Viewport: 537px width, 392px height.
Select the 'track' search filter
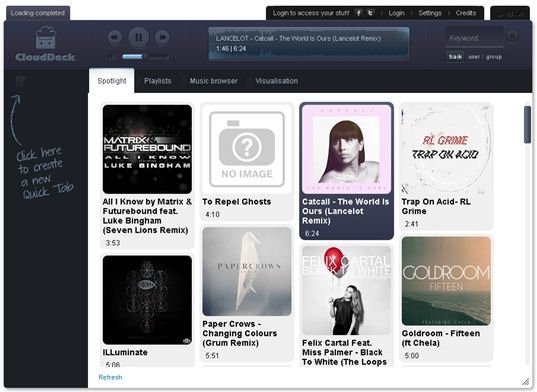[x=455, y=56]
